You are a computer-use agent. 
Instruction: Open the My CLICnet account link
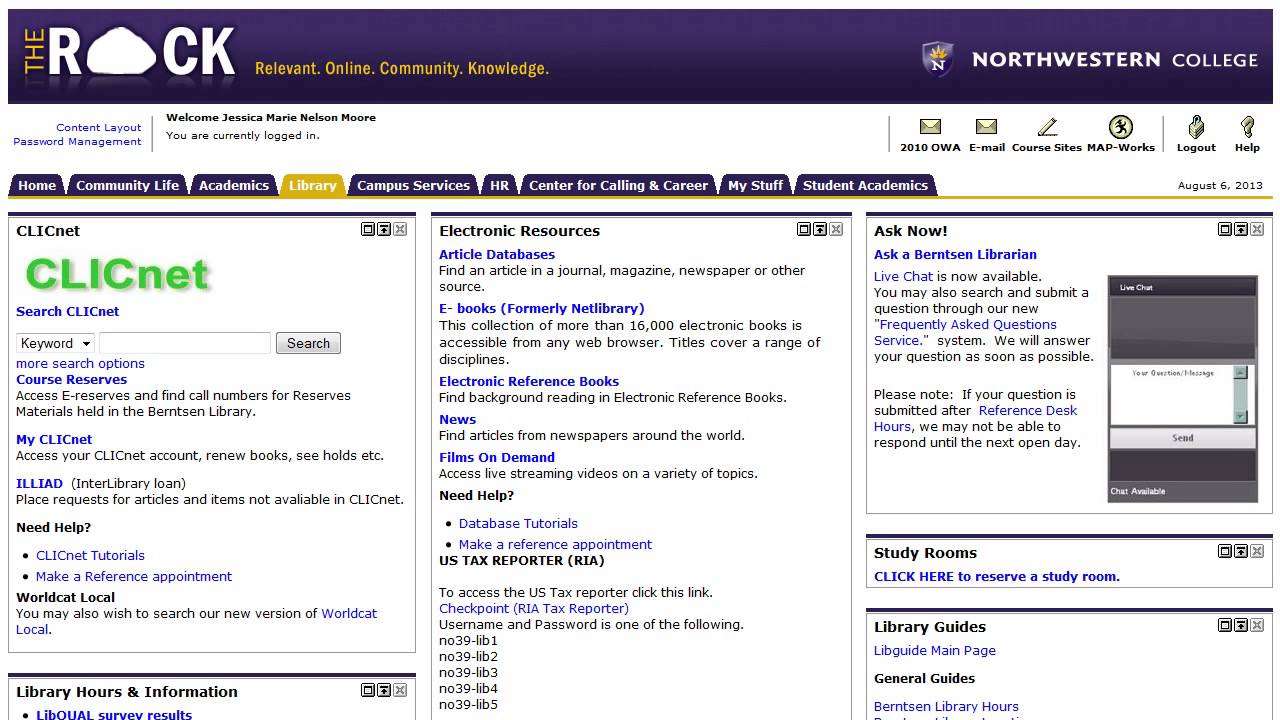click(x=54, y=439)
